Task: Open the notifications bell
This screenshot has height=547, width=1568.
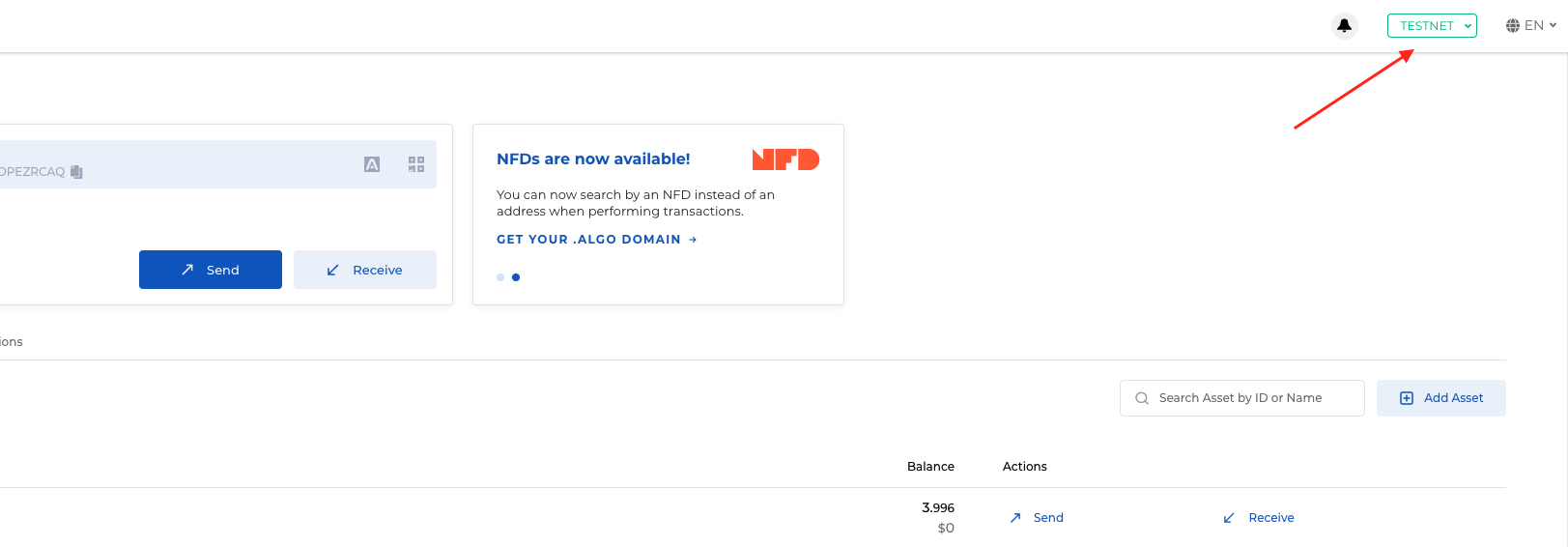Action: (1344, 26)
